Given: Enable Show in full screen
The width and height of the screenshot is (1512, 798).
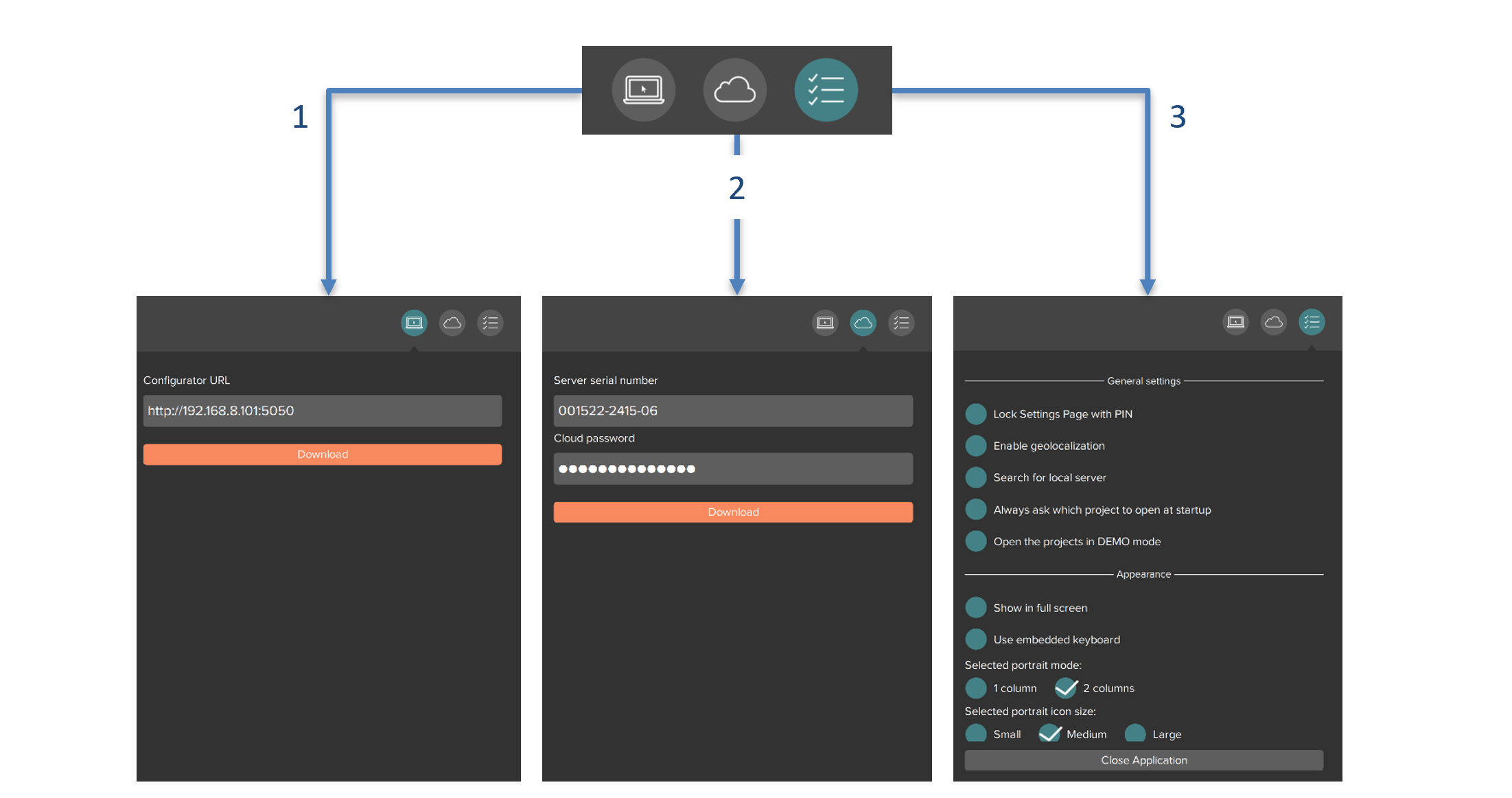Looking at the screenshot, I should tap(976, 608).
